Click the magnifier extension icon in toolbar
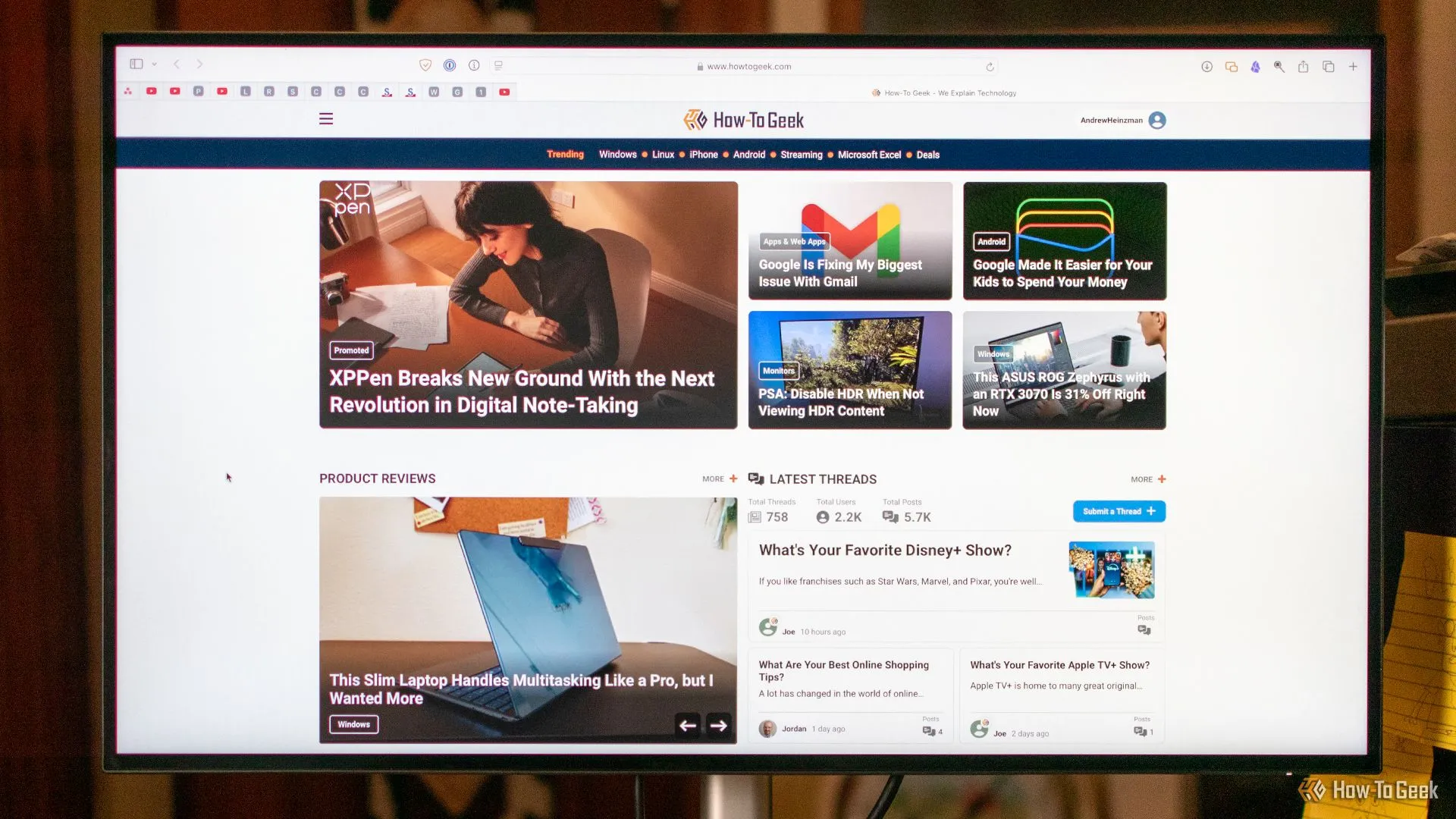1456x819 pixels. pyautogui.click(x=1279, y=67)
